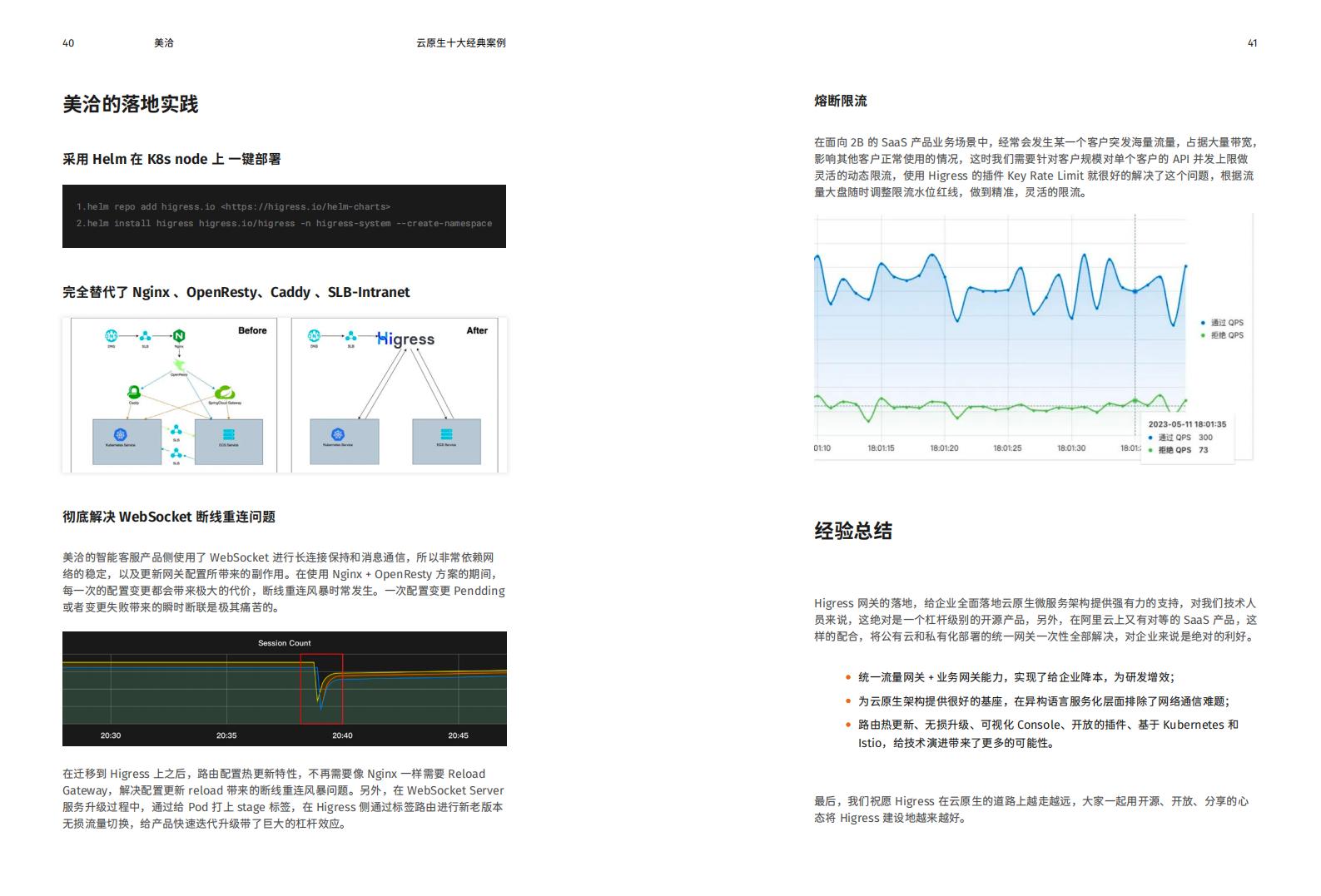Select the SLB icon next to Nginx
This screenshot has width=1321, height=896.
146,336
